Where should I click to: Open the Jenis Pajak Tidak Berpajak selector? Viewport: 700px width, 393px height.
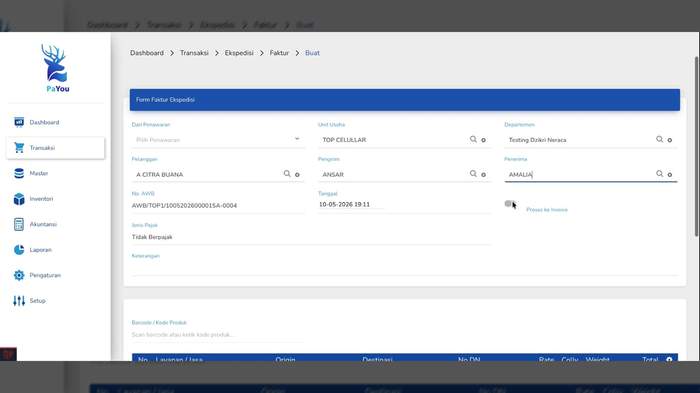point(311,237)
